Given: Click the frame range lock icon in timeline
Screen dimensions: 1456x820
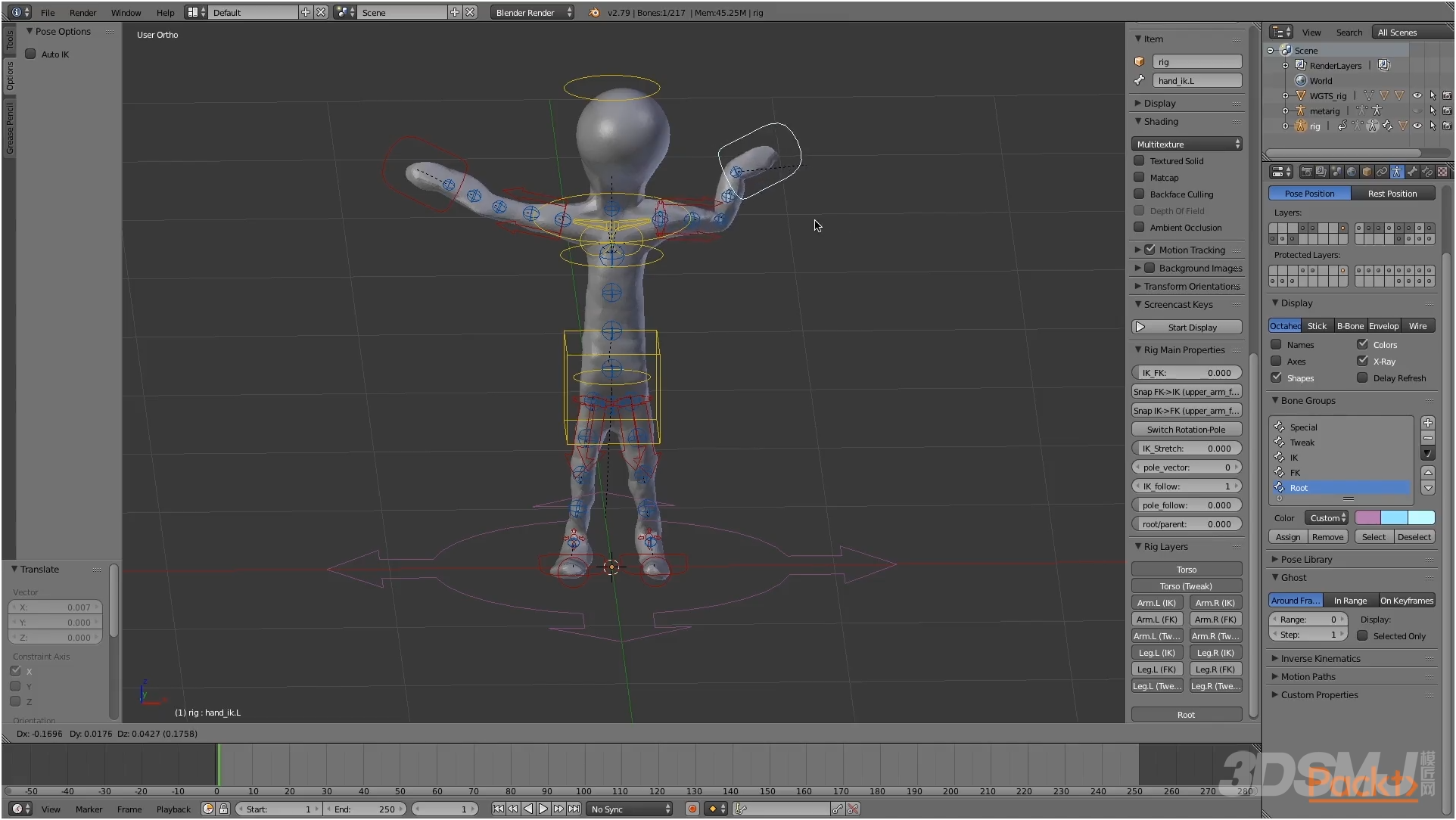Looking at the screenshot, I should pyautogui.click(x=224, y=809).
